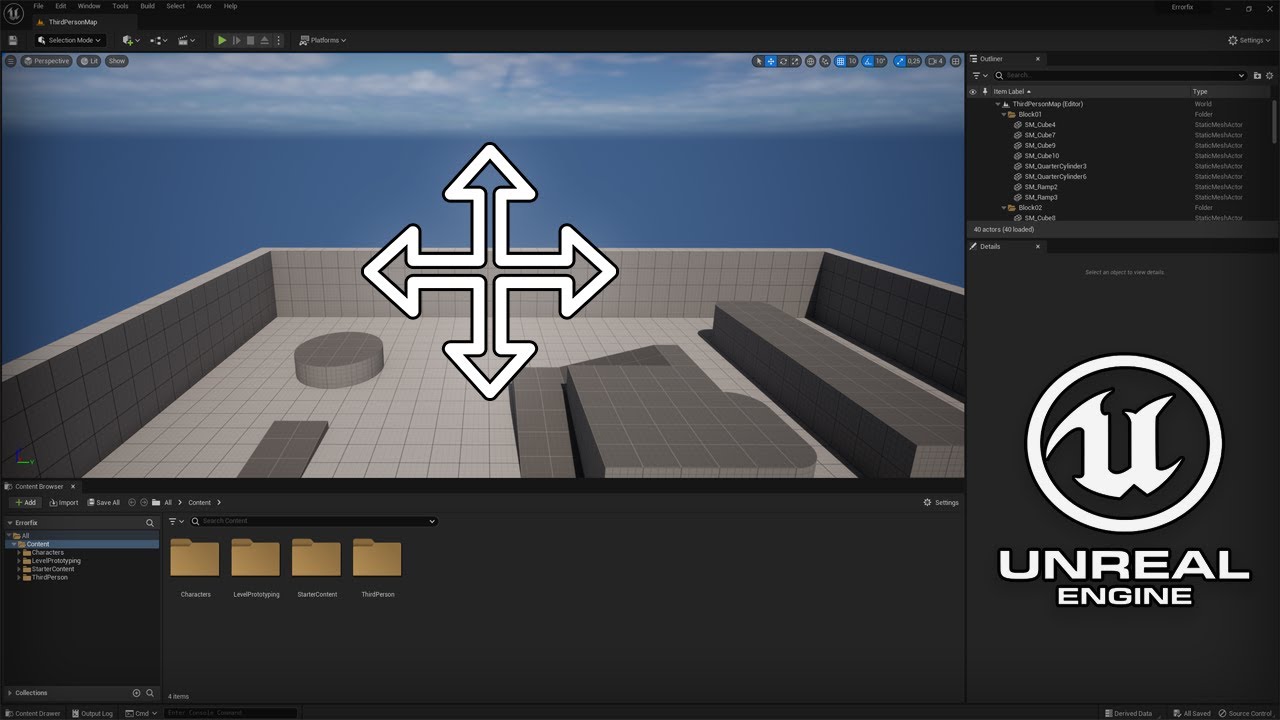
Task: Activate the rotate gizmo tool
Action: pyautogui.click(x=783, y=61)
